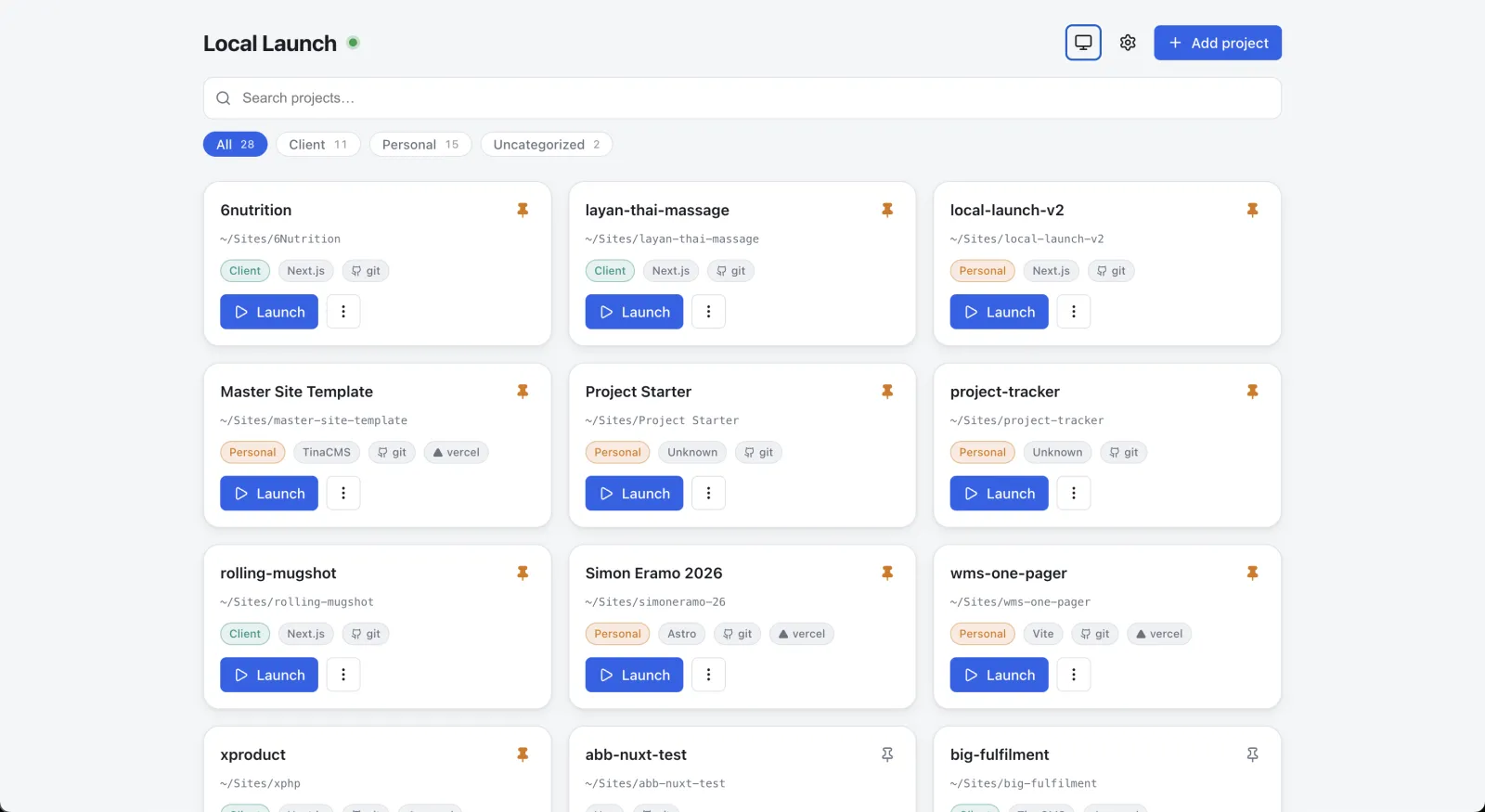Screen dimensions: 1485x812
Task: Unpin the Project Starter project
Action: tap(887, 392)
